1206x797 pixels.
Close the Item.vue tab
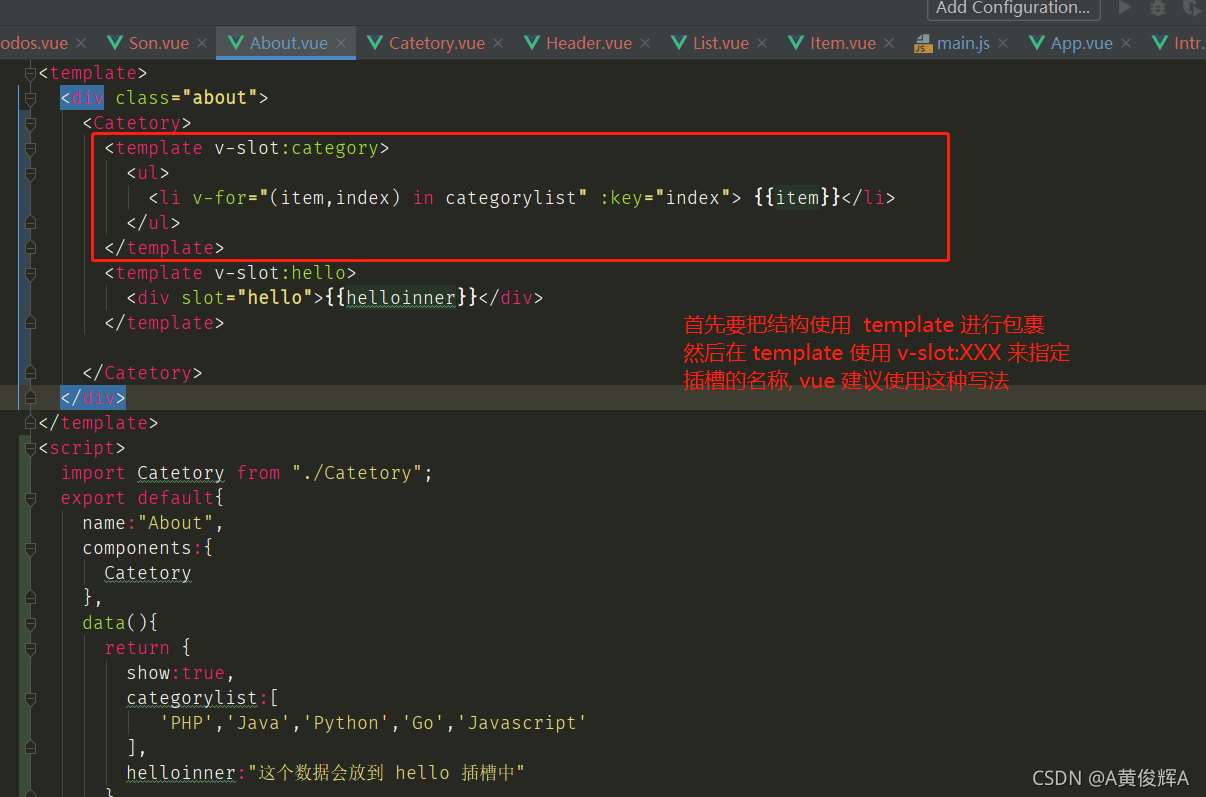coord(890,44)
